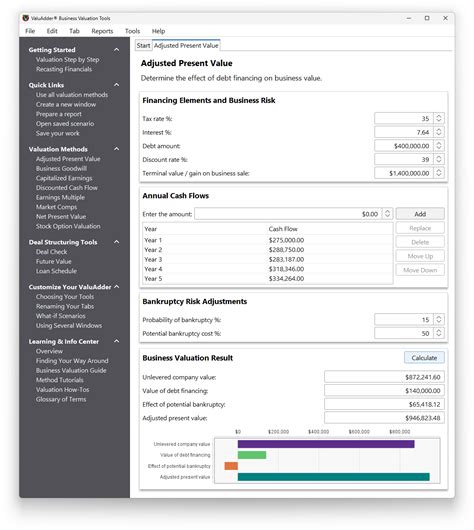474x530 pixels.
Task: Click Save your work link
Action: click(x=58, y=134)
